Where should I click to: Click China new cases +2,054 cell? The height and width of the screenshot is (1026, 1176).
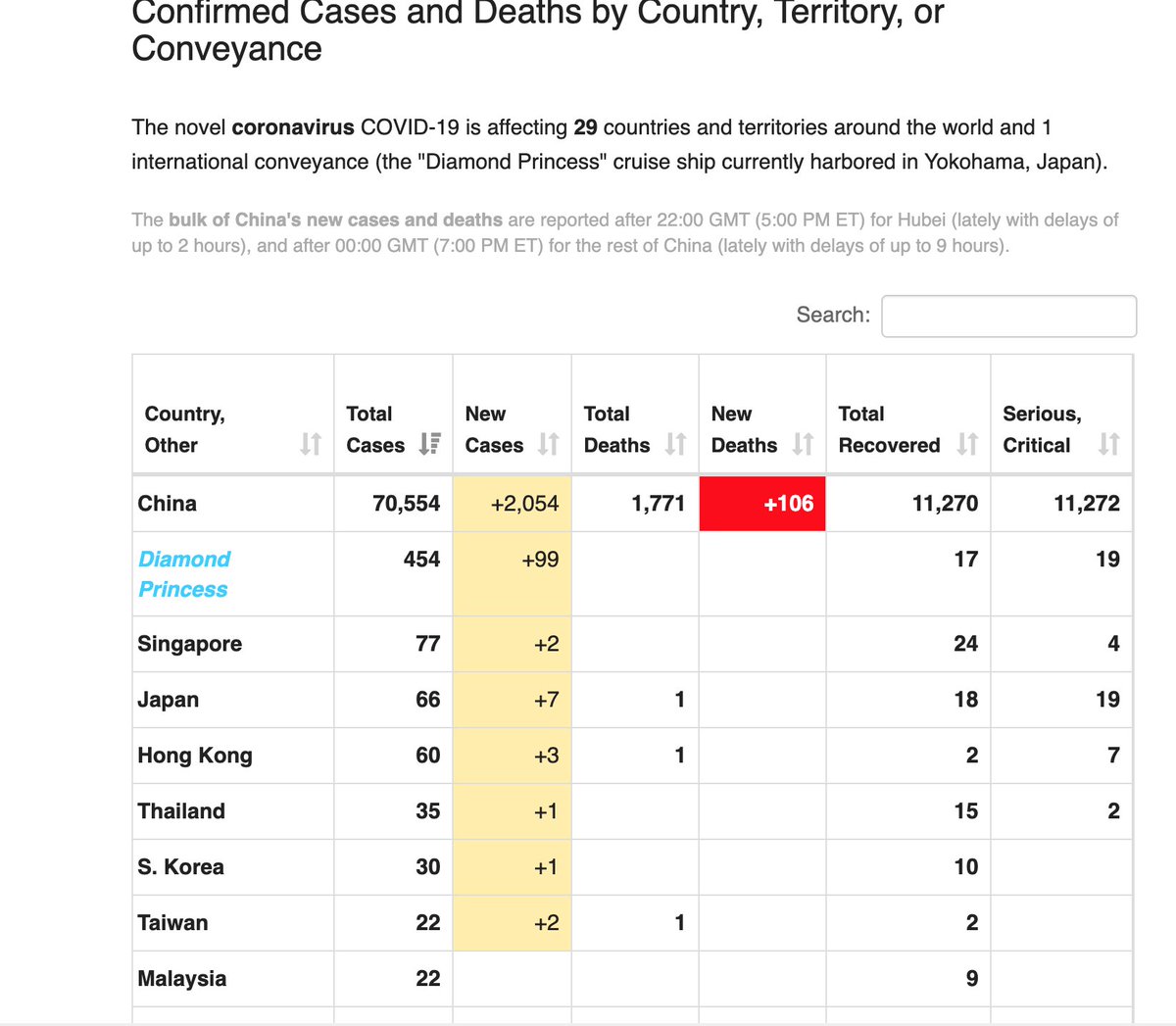pos(512,504)
